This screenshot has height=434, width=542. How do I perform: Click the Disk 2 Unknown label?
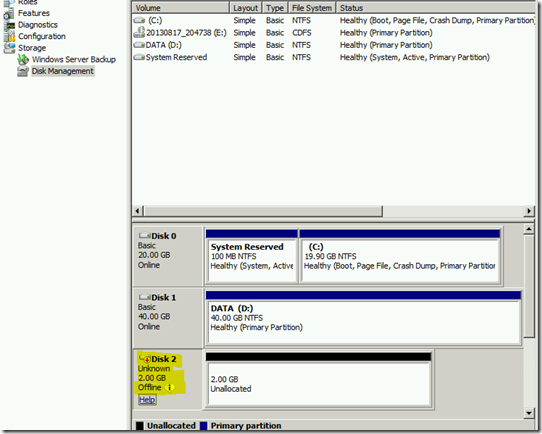coord(154,369)
